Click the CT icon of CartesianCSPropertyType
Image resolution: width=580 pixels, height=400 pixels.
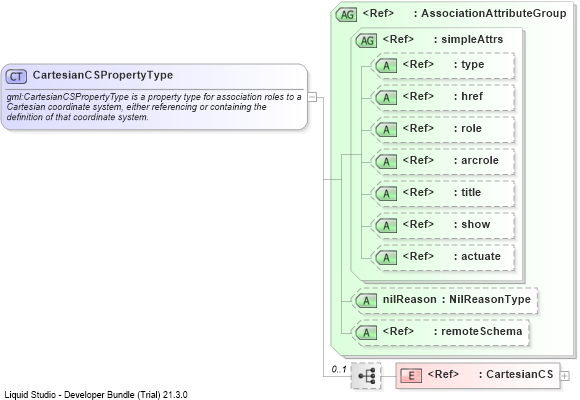[16, 77]
